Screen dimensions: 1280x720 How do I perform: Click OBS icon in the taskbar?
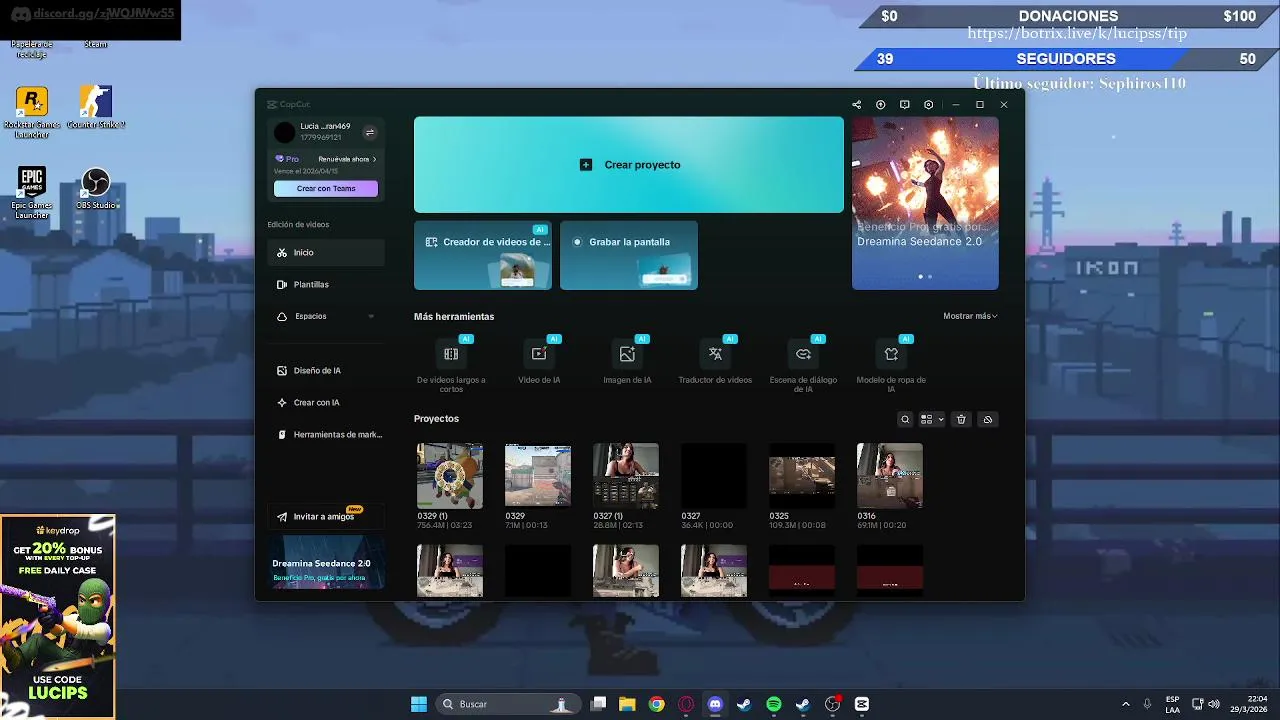pos(832,704)
